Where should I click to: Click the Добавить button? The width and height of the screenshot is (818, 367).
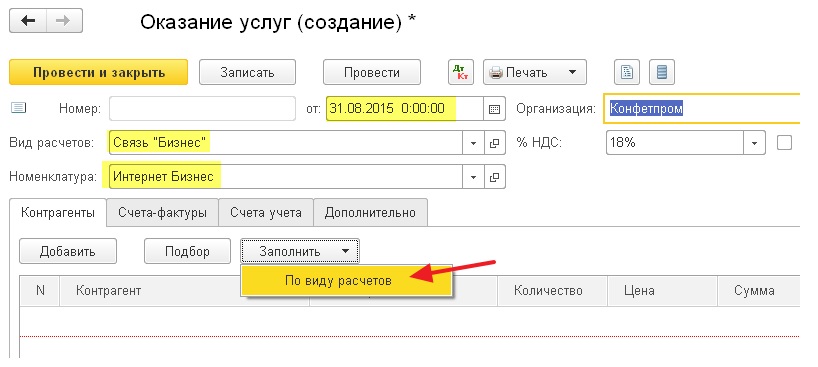68,251
